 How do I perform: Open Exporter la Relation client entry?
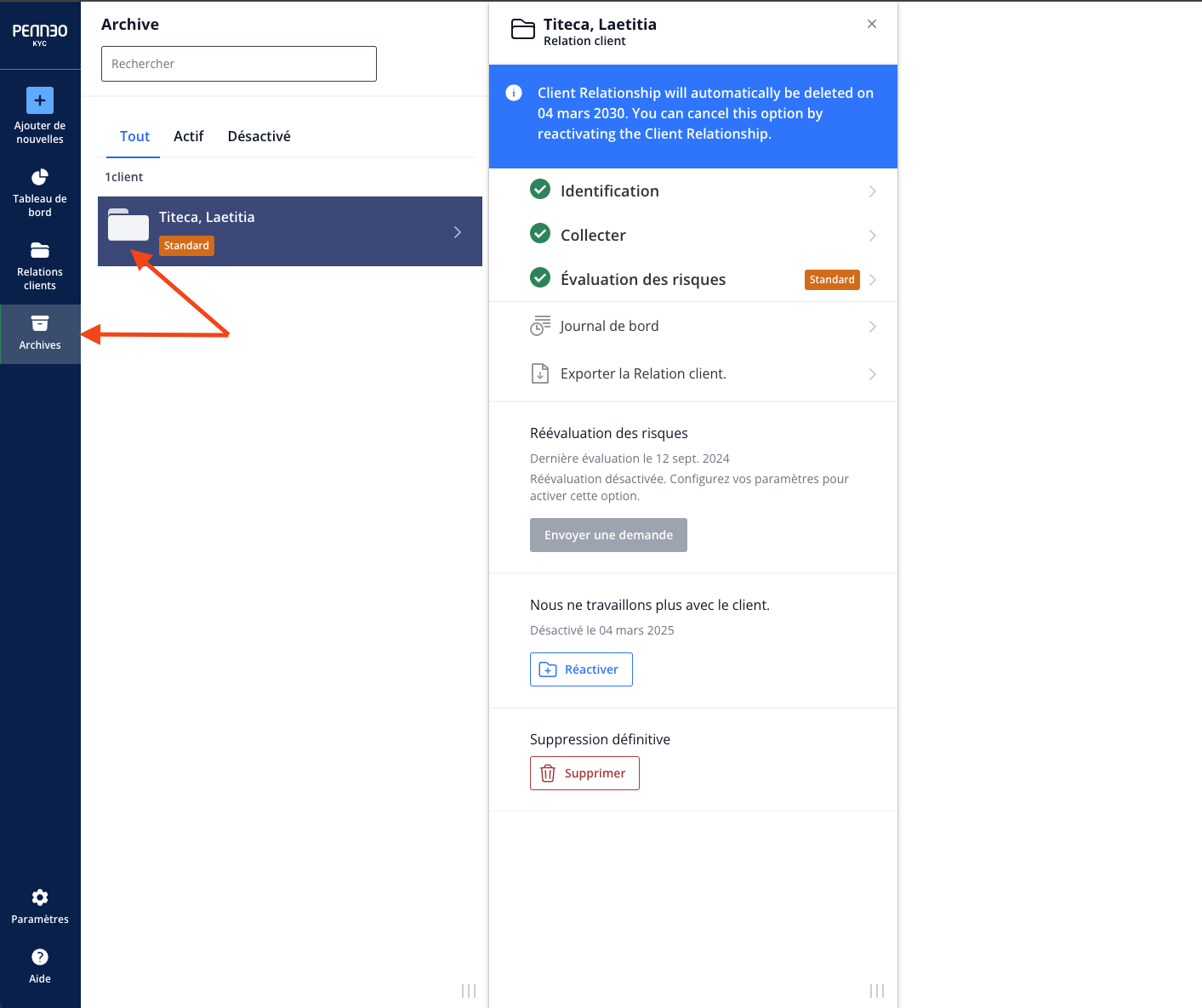click(x=693, y=374)
